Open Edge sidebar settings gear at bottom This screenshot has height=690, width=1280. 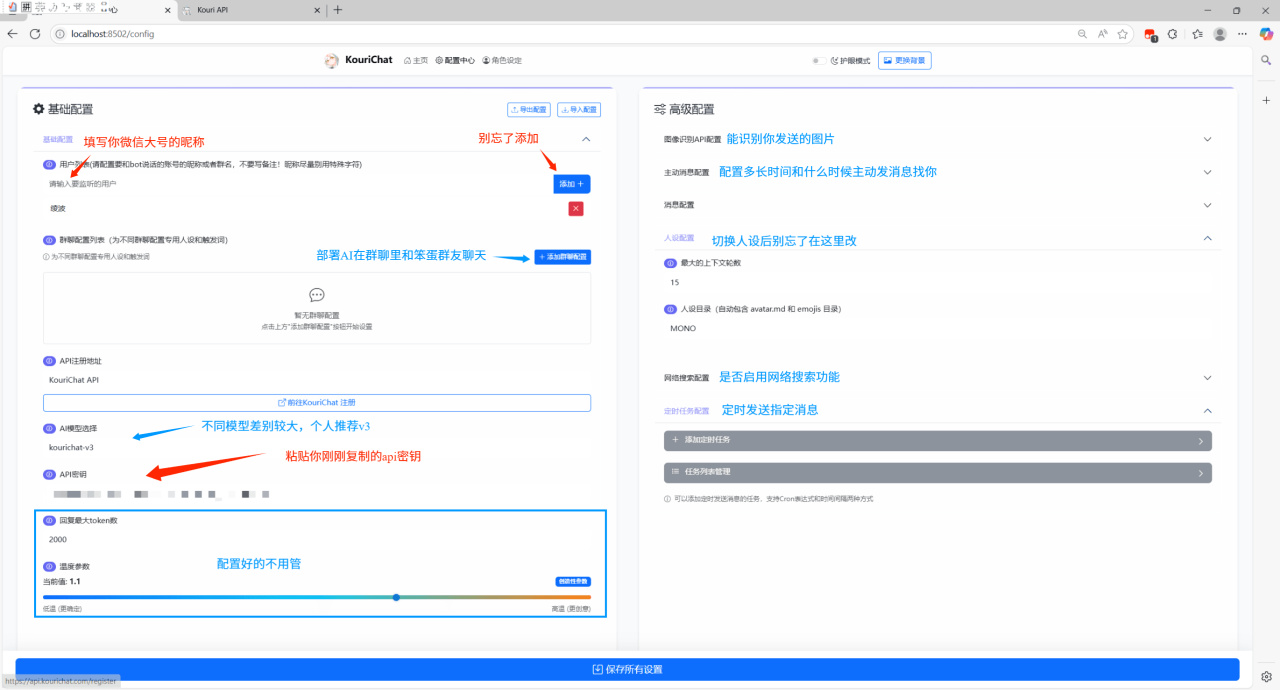pos(1267,676)
